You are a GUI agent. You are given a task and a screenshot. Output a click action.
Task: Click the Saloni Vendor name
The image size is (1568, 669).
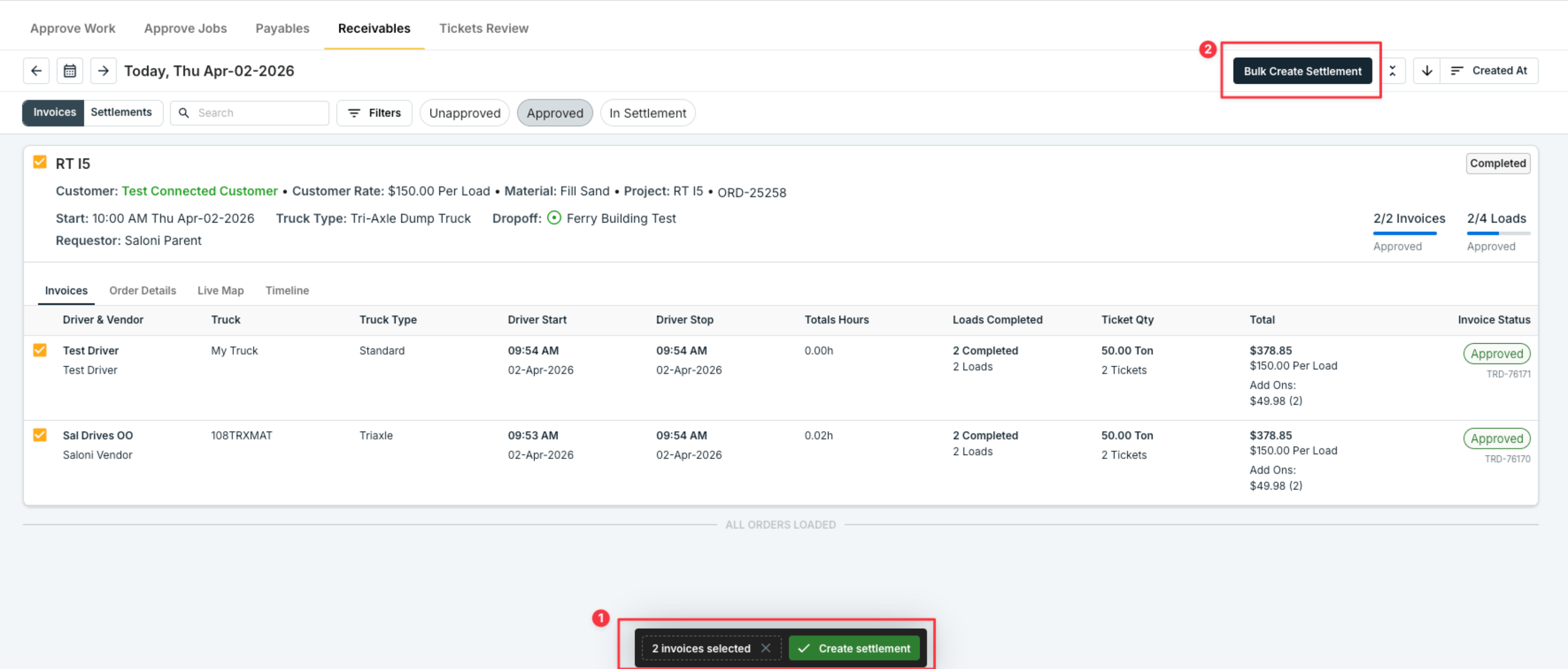pyautogui.click(x=97, y=454)
